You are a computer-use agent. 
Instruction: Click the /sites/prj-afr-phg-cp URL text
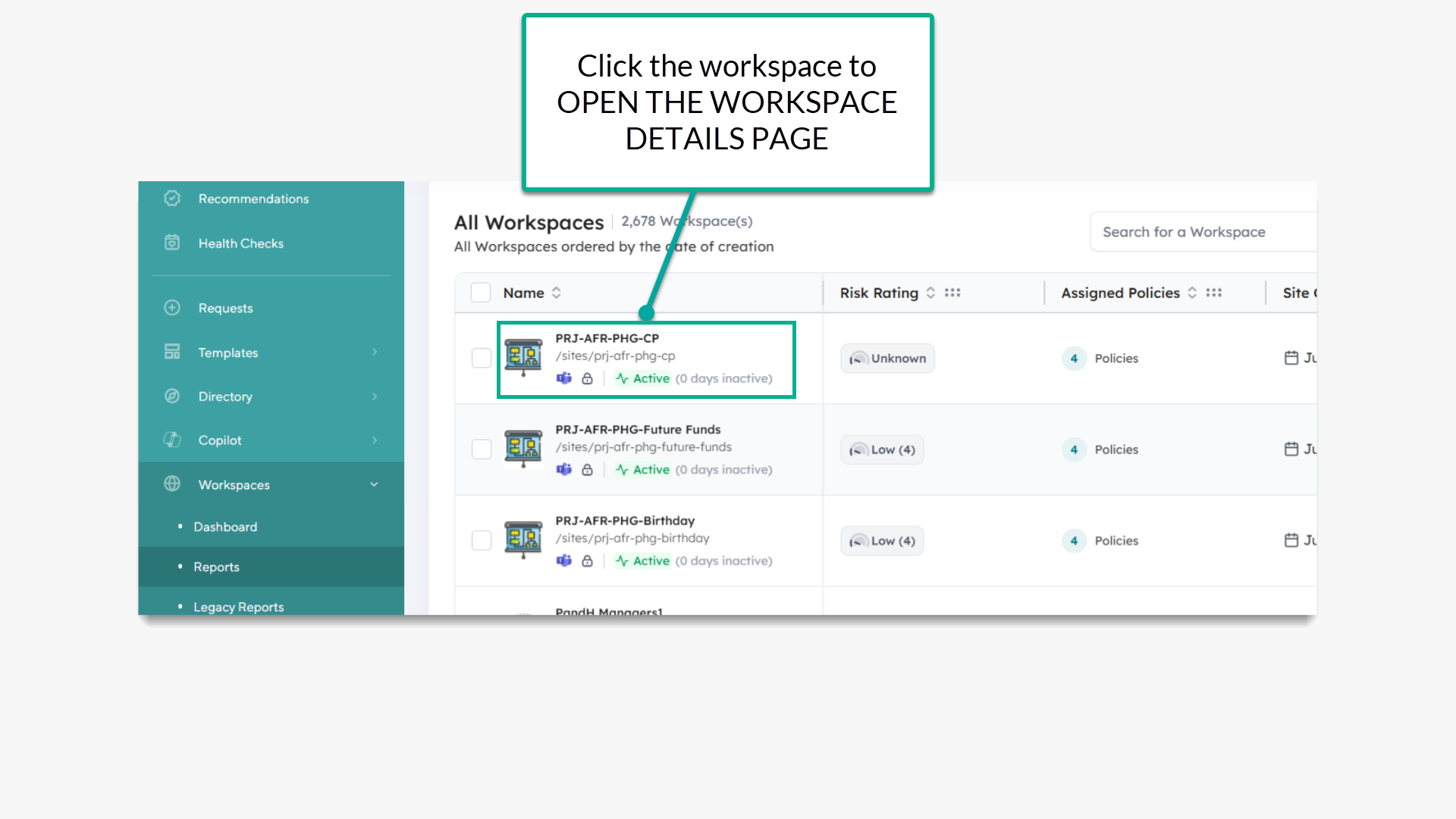(615, 356)
